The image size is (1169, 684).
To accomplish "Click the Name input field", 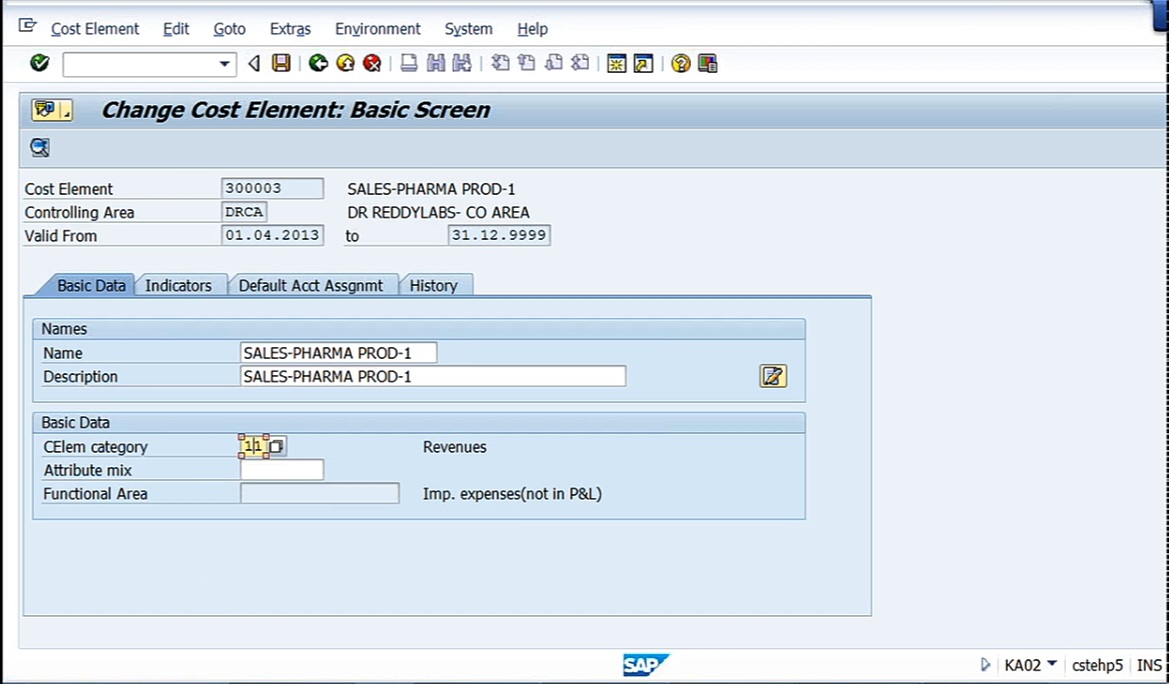I will point(338,353).
